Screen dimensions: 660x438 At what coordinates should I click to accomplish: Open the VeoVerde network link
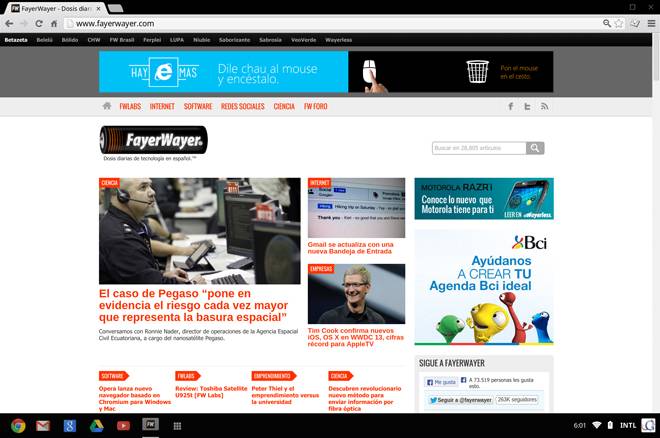303,40
